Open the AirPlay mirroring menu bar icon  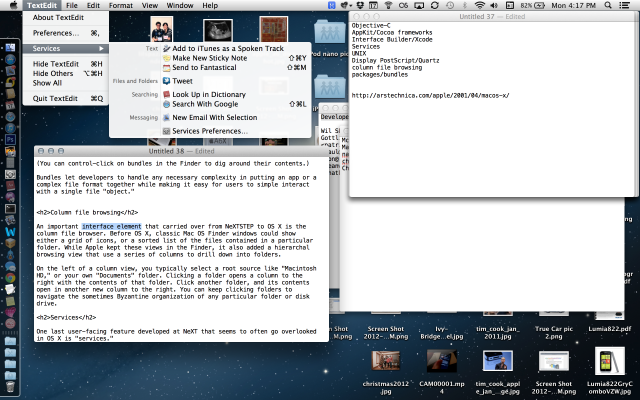(x=419, y=5)
